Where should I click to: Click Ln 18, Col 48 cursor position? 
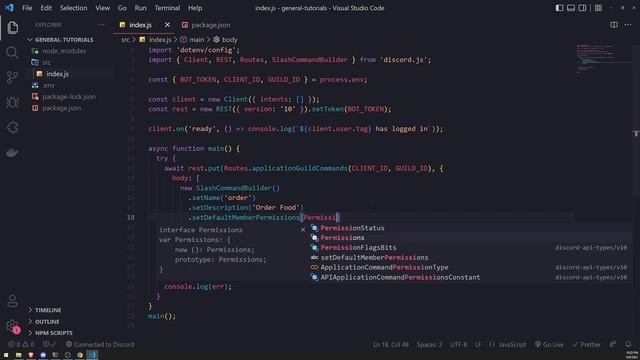391,344
